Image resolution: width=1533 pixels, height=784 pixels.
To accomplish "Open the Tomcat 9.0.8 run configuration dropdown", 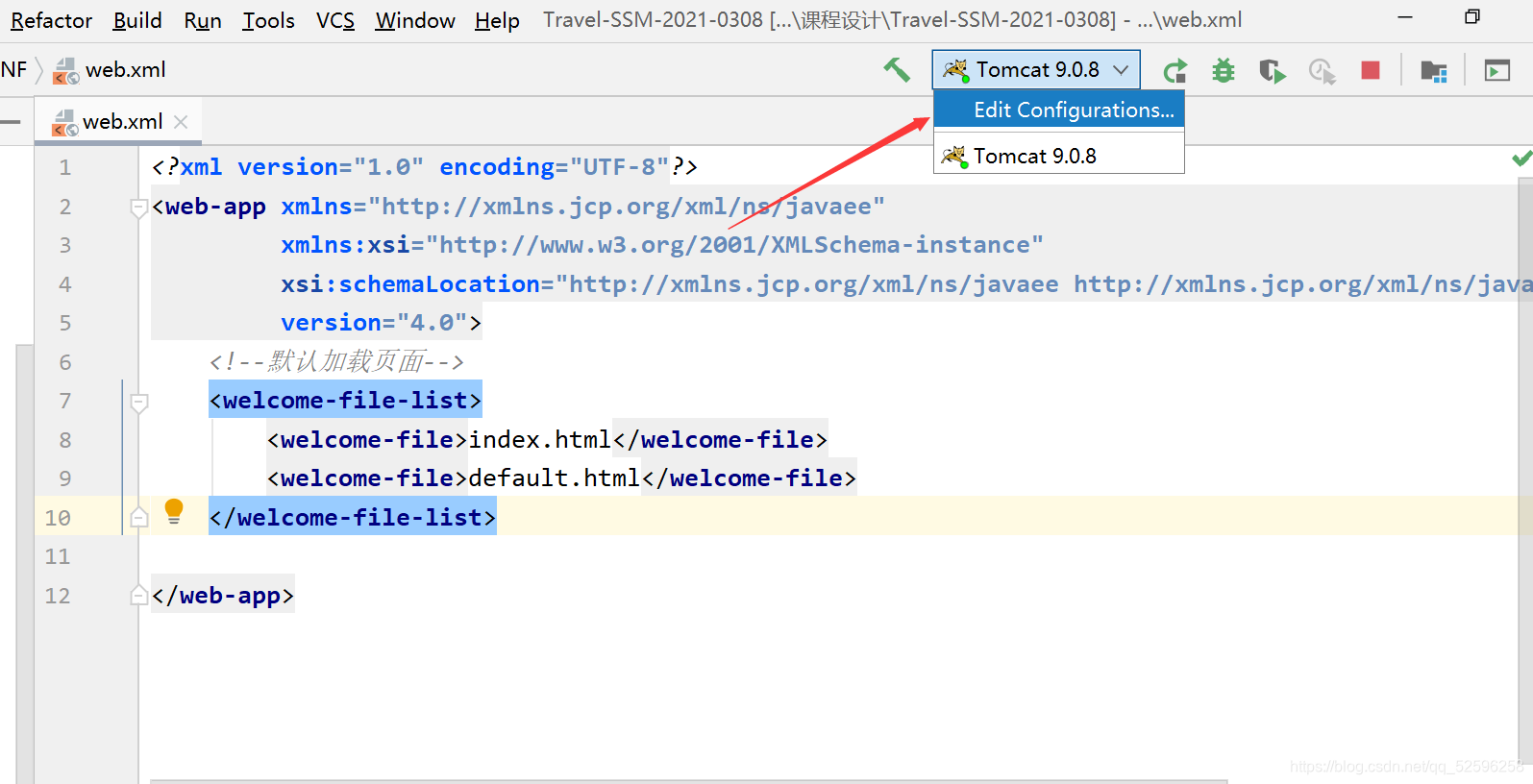I will (x=1036, y=69).
